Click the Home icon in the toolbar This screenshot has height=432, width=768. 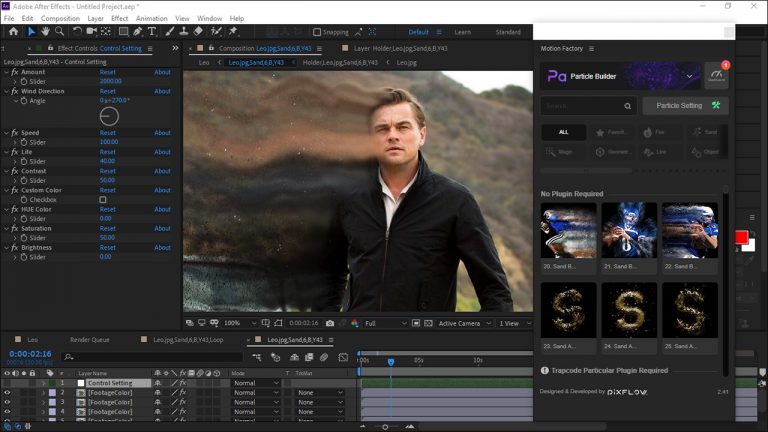pyautogui.click(x=13, y=32)
